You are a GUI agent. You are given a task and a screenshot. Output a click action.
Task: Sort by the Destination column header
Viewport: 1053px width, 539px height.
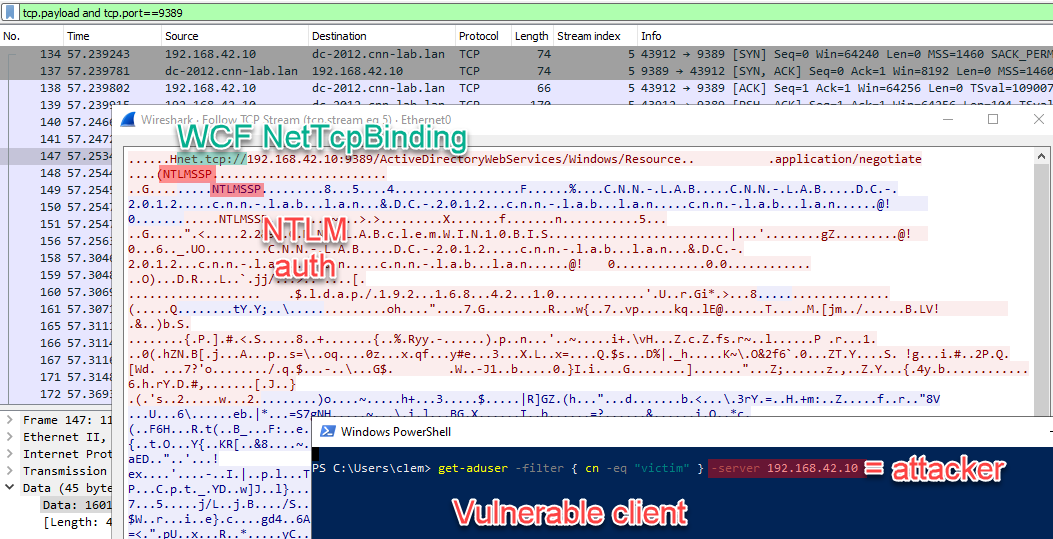[x=381, y=36]
